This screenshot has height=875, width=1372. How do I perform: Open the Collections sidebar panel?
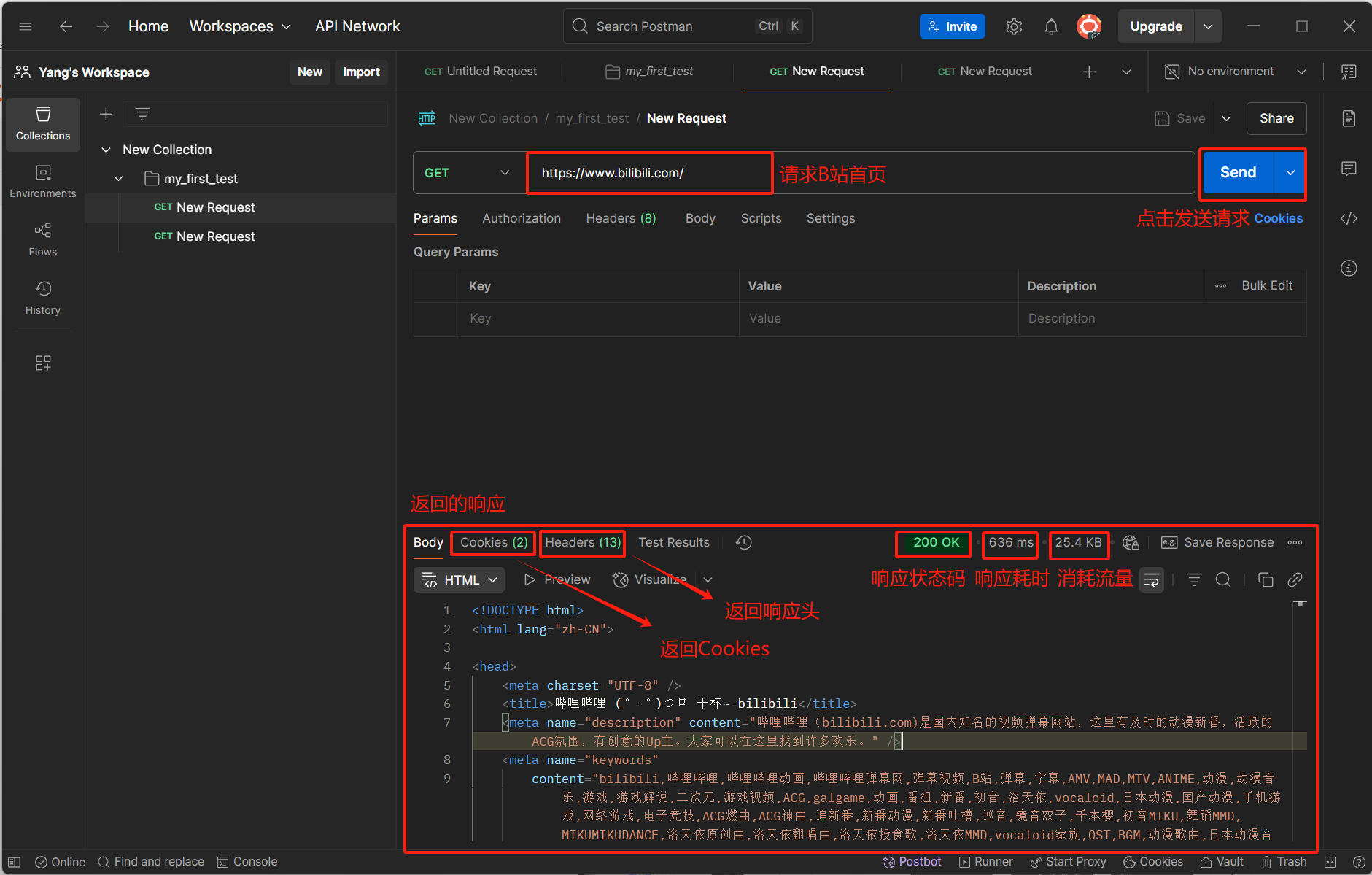point(43,124)
